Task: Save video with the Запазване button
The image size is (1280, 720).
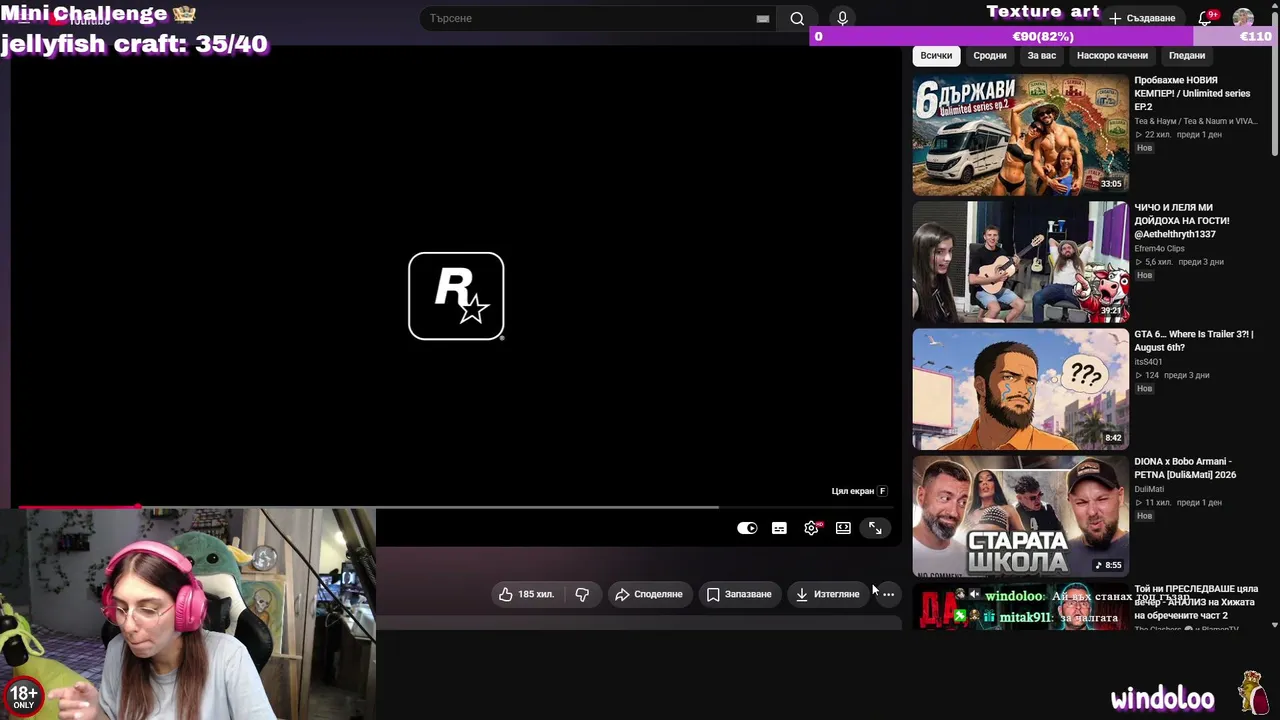Action: [x=740, y=594]
